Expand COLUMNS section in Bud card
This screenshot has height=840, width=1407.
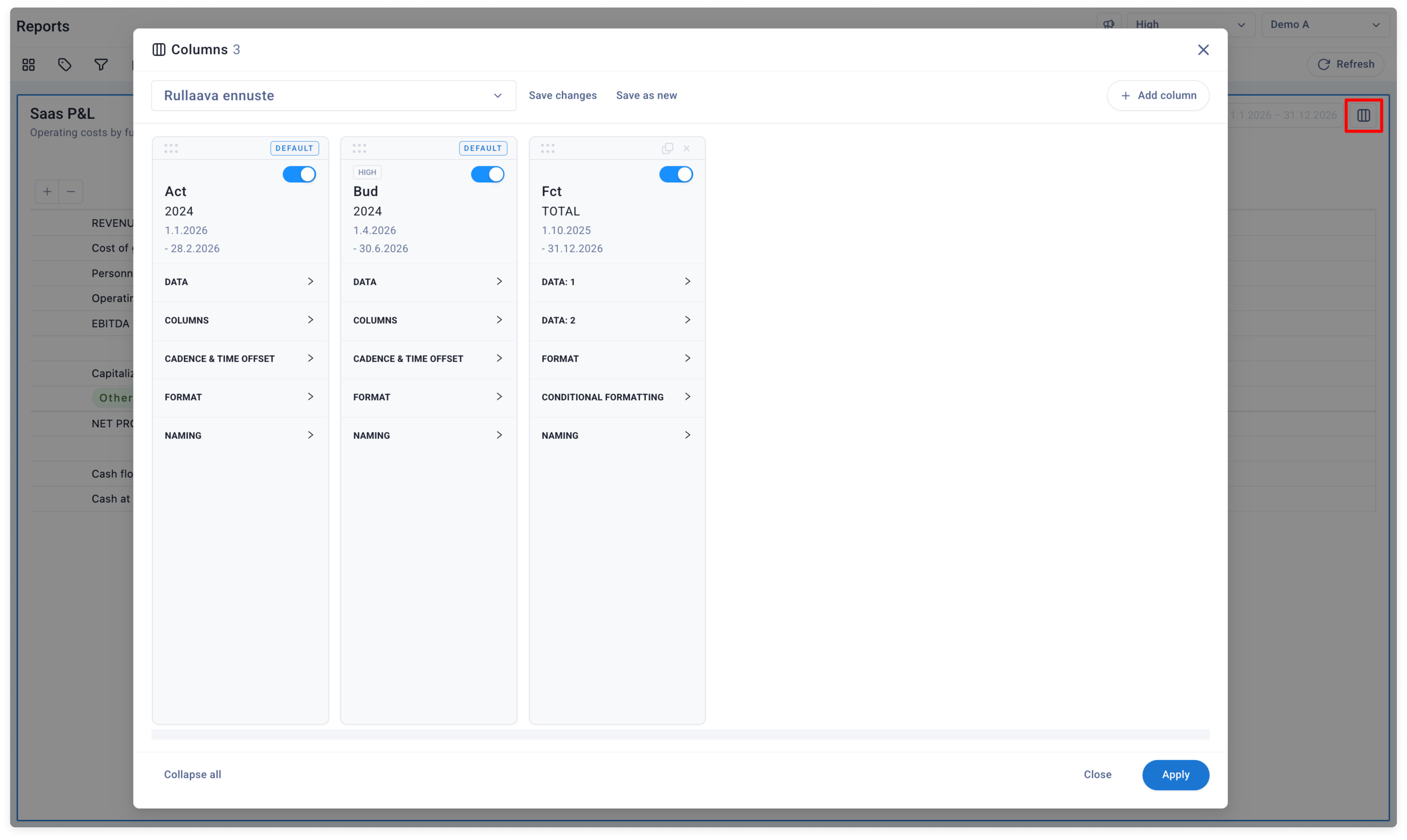coord(428,320)
